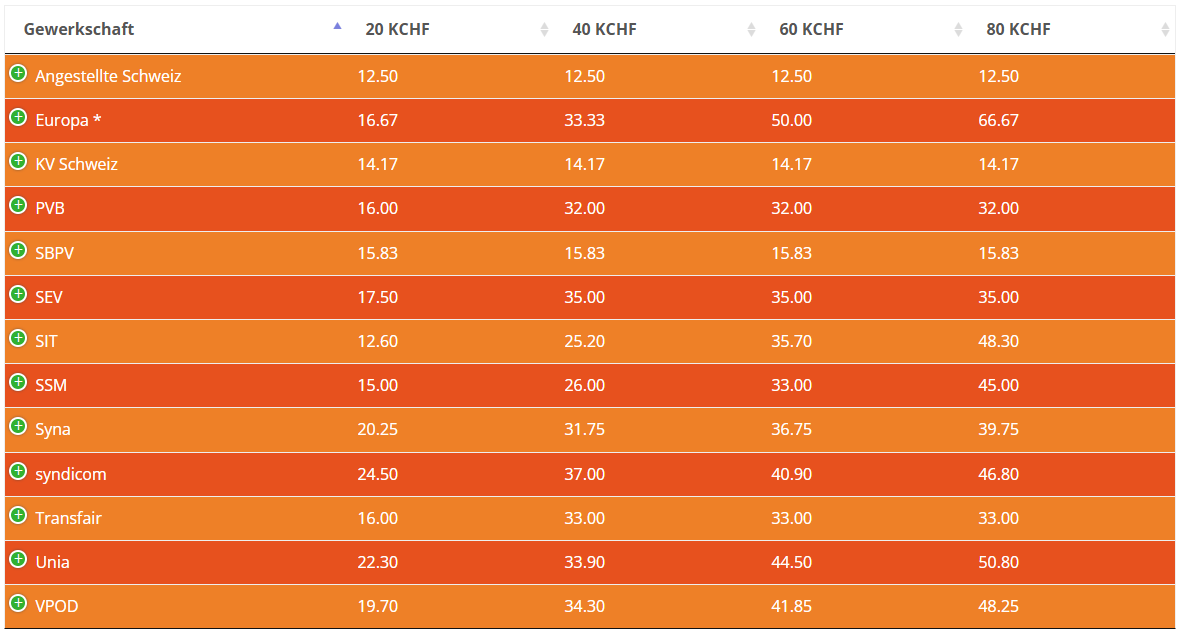Click the green plus beside SSM
The image size is (1179, 632).
pos(18,382)
